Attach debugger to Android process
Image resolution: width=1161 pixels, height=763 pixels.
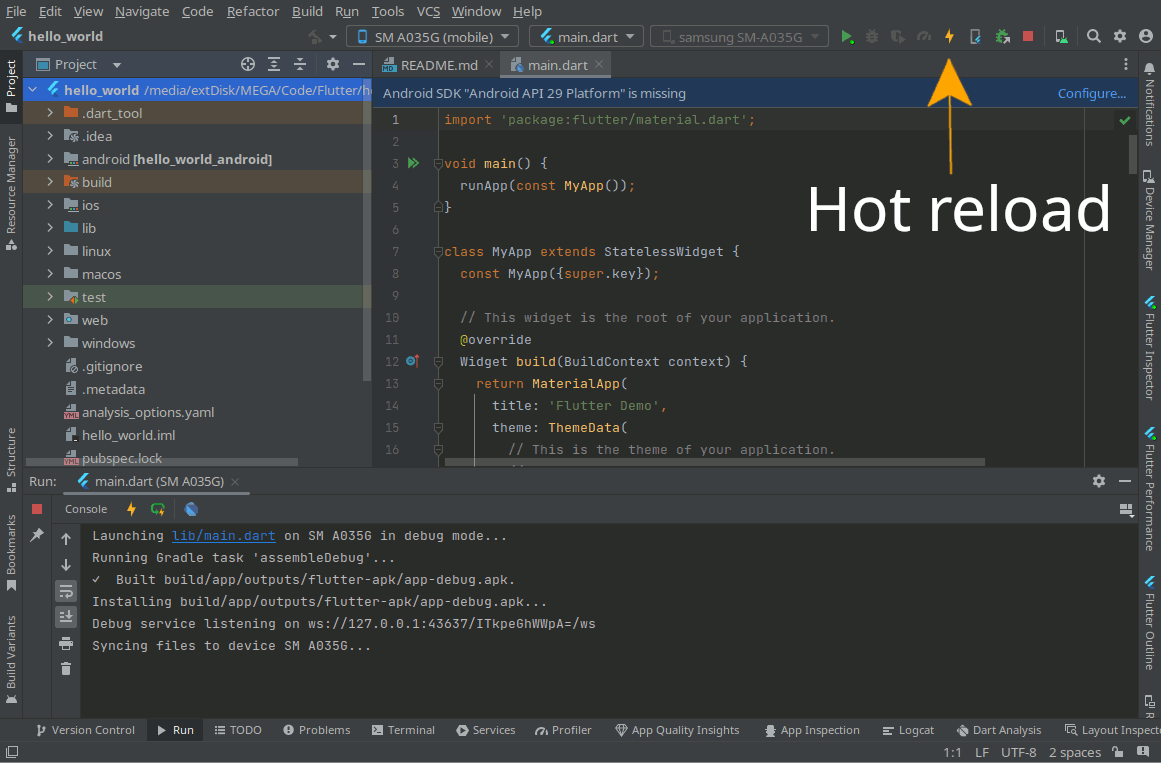[x=1003, y=36]
